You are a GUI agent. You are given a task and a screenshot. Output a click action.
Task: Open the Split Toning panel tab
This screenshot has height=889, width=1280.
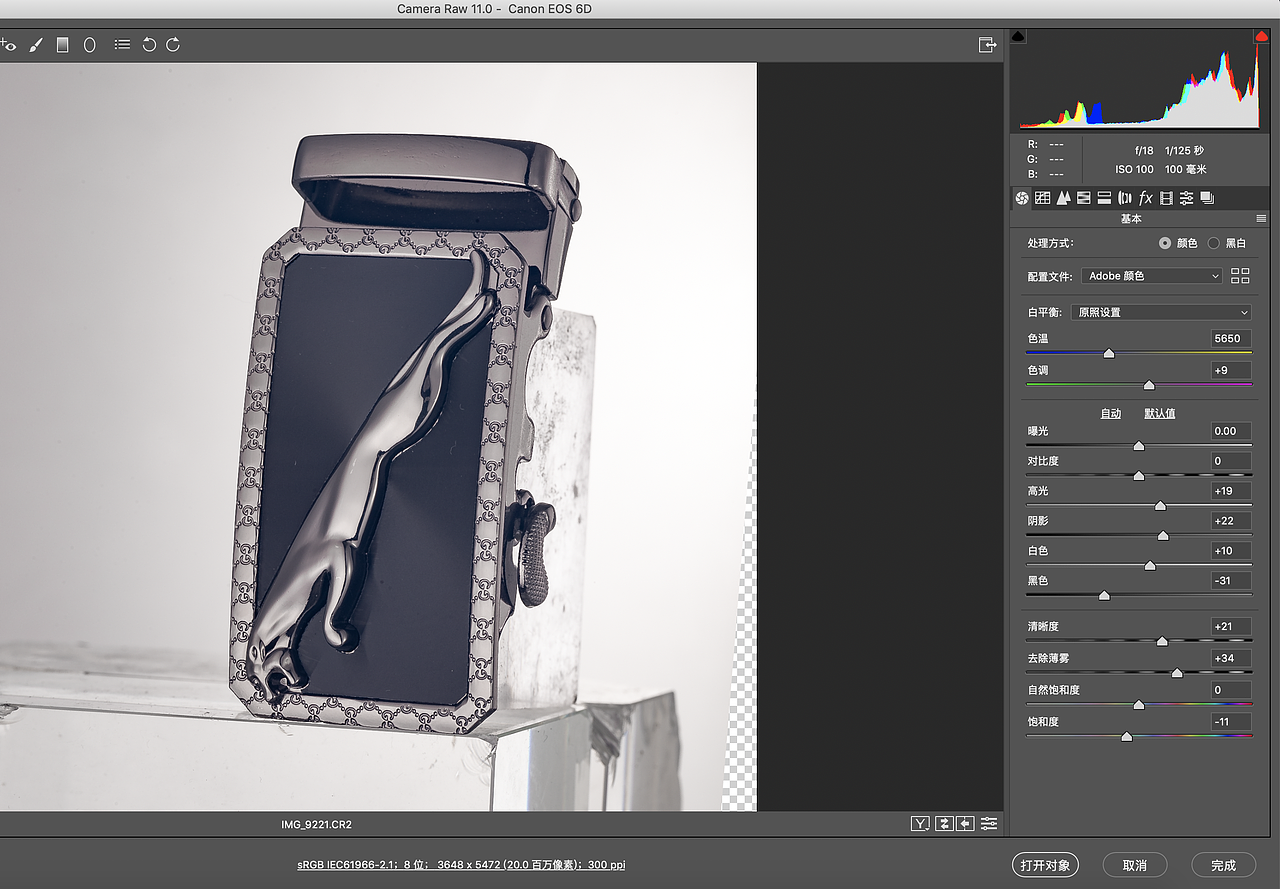coord(1105,198)
